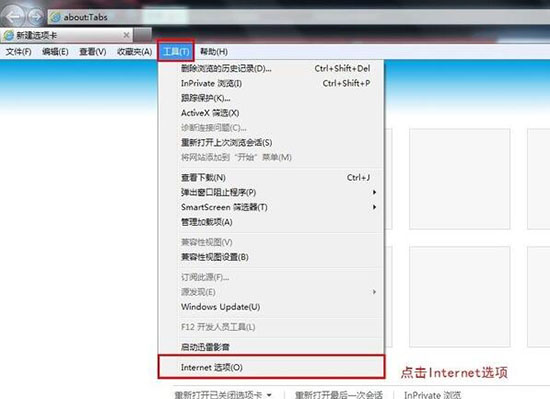This screenshot has width=550, height=399.
Task: Open the 帮助(H) menu
Action: pyautogui.click(x=214, y=52)
